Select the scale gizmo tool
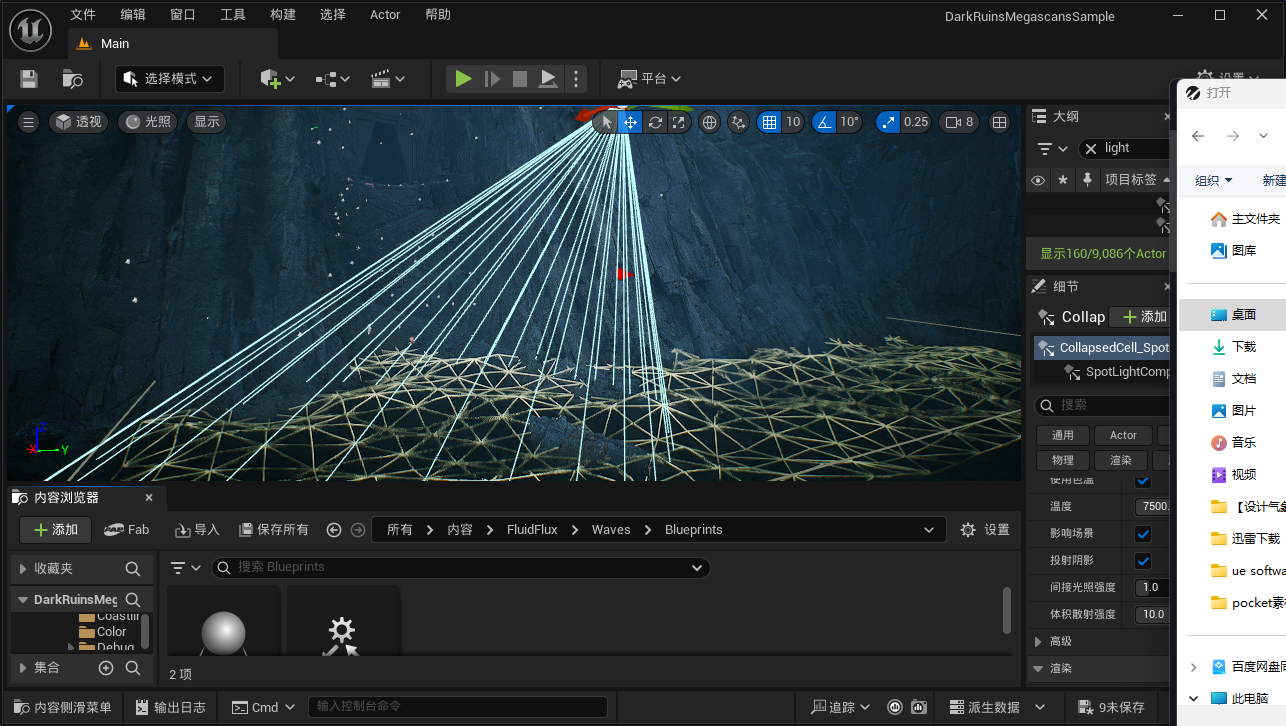Viewport: 1286px width, 726px height. pos(679,122)
